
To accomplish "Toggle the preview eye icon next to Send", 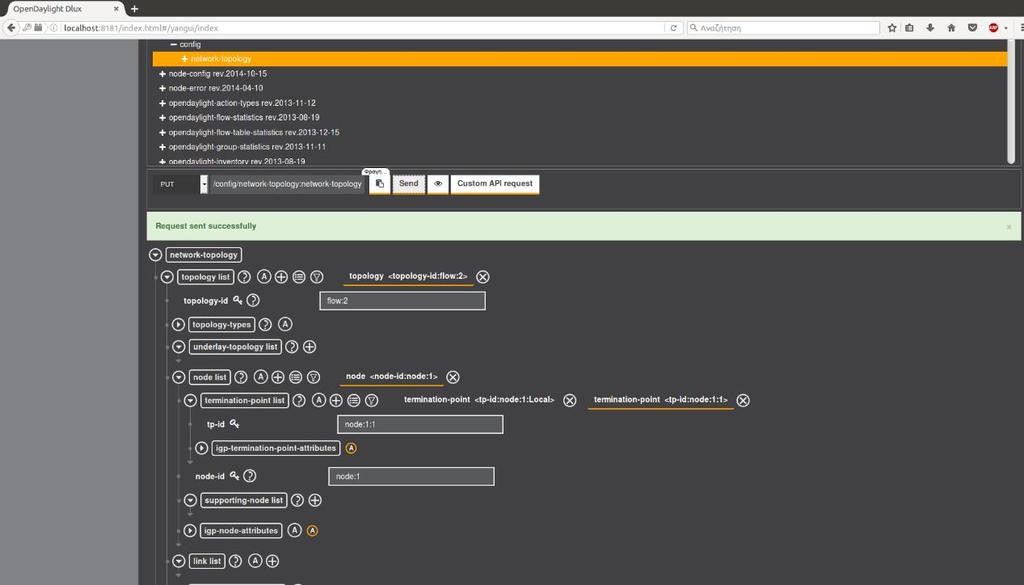I will pyautogui.click(x=438, y=184).
